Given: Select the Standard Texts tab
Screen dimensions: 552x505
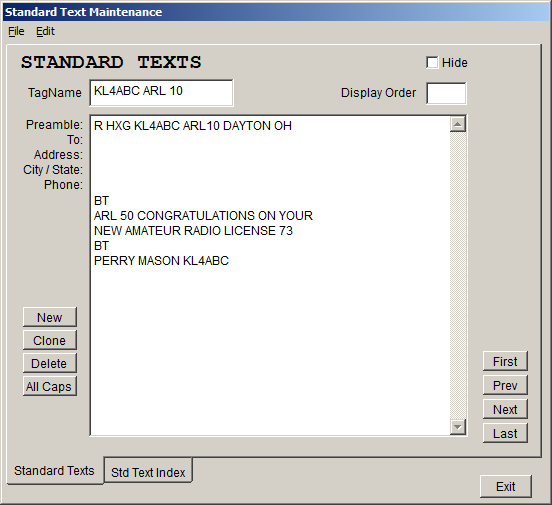Looking at the screenshot, I should click(55, 471).
